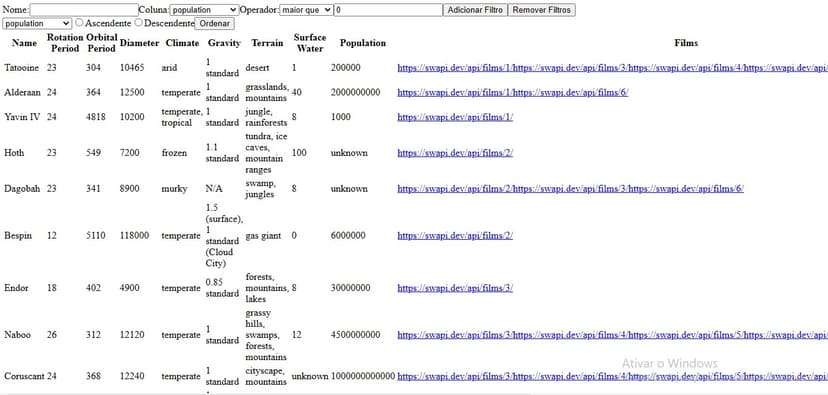Open Bespin films/2 link
828x395 pixels.
[x=455, y=236]
